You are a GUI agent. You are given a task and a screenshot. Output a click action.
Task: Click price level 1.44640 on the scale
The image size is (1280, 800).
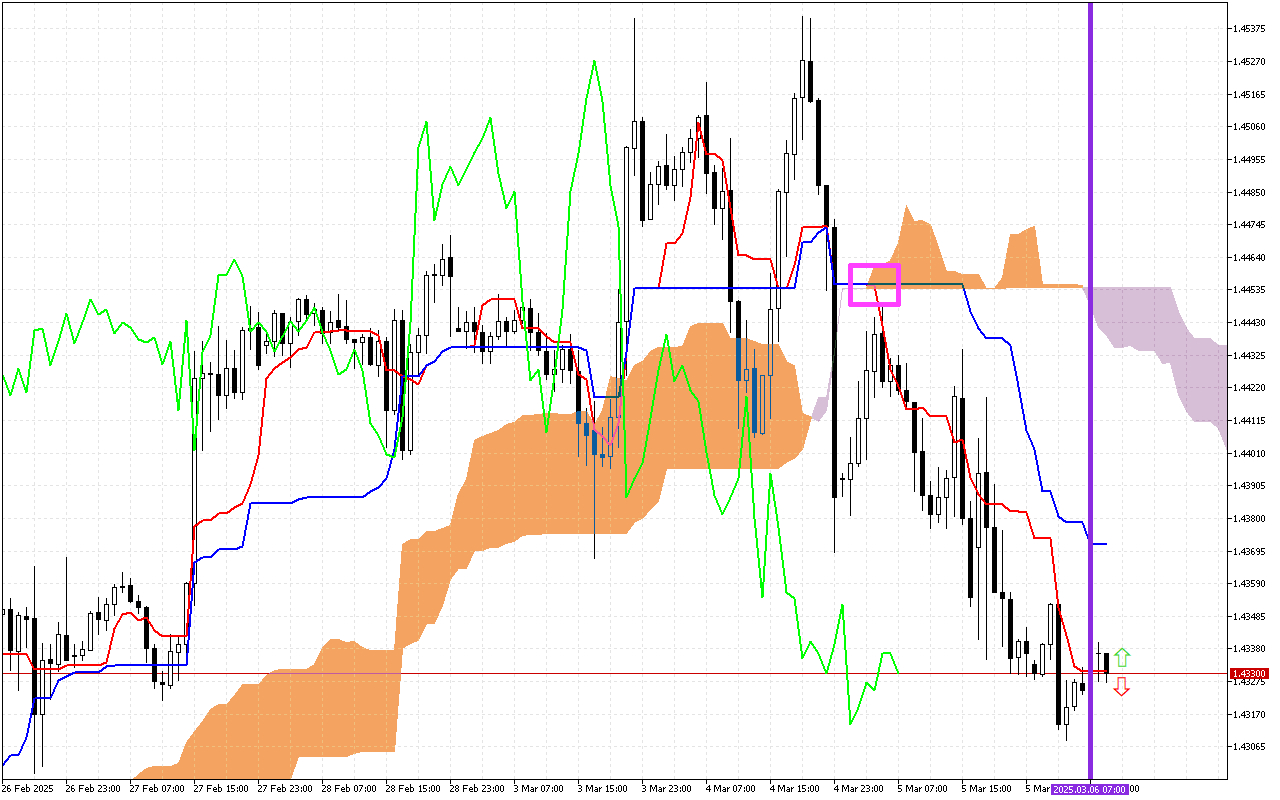(1249, 258)
